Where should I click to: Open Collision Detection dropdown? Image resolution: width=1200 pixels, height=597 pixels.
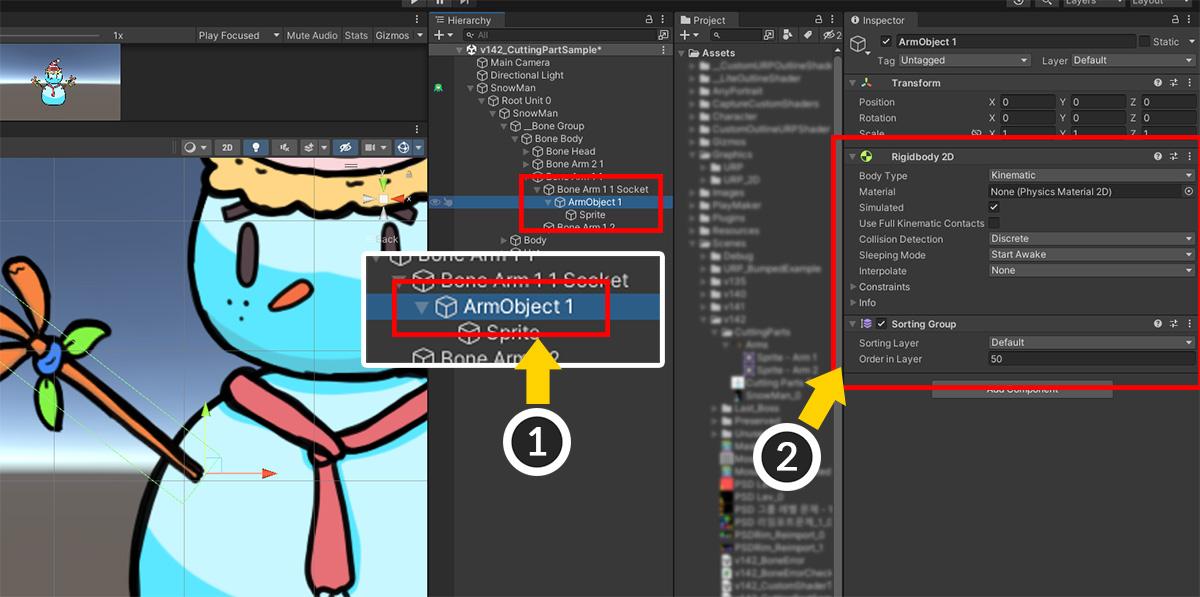(1092, 239)
